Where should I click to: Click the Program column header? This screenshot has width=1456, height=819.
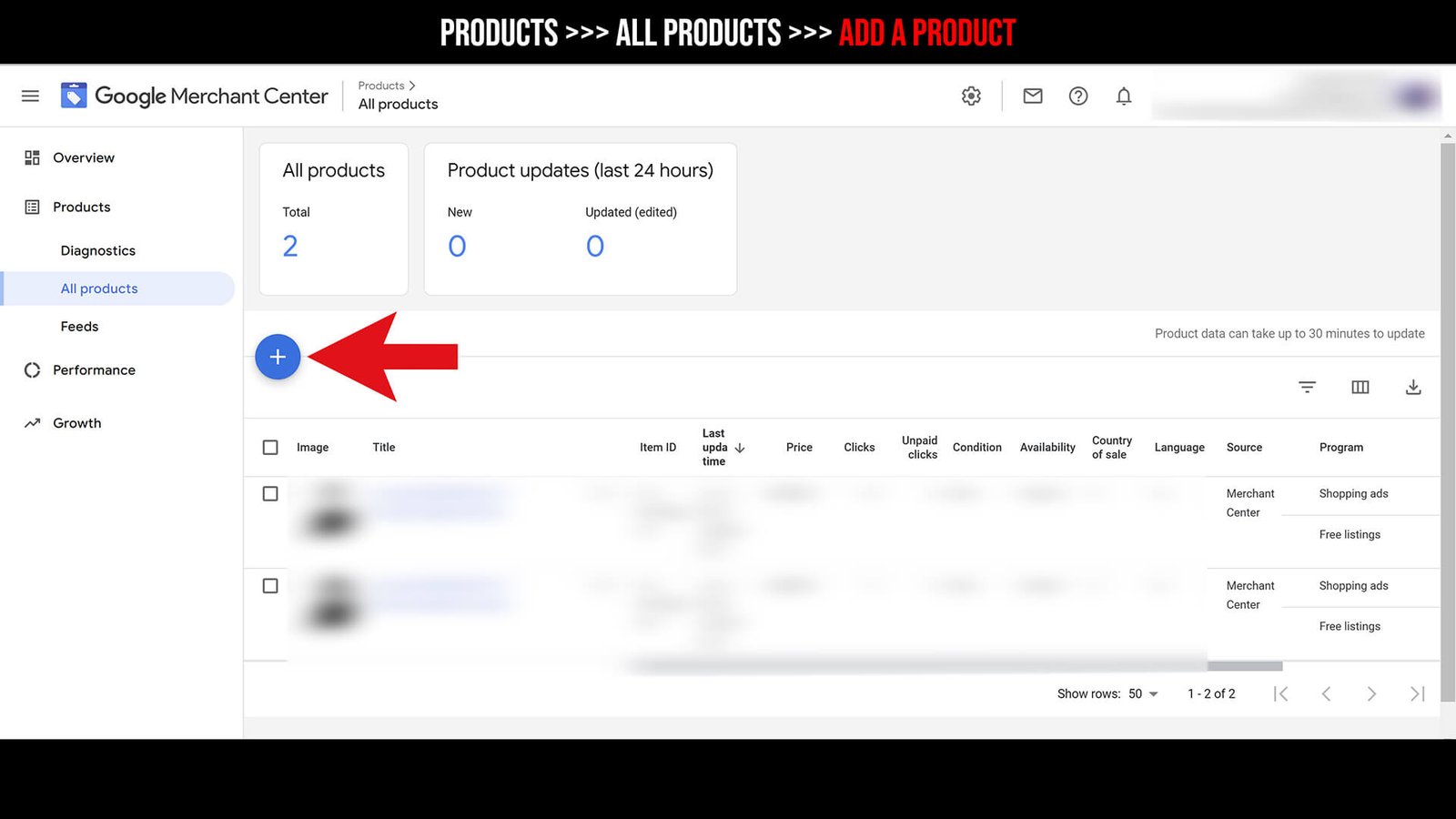click(x=1341, y=447)
